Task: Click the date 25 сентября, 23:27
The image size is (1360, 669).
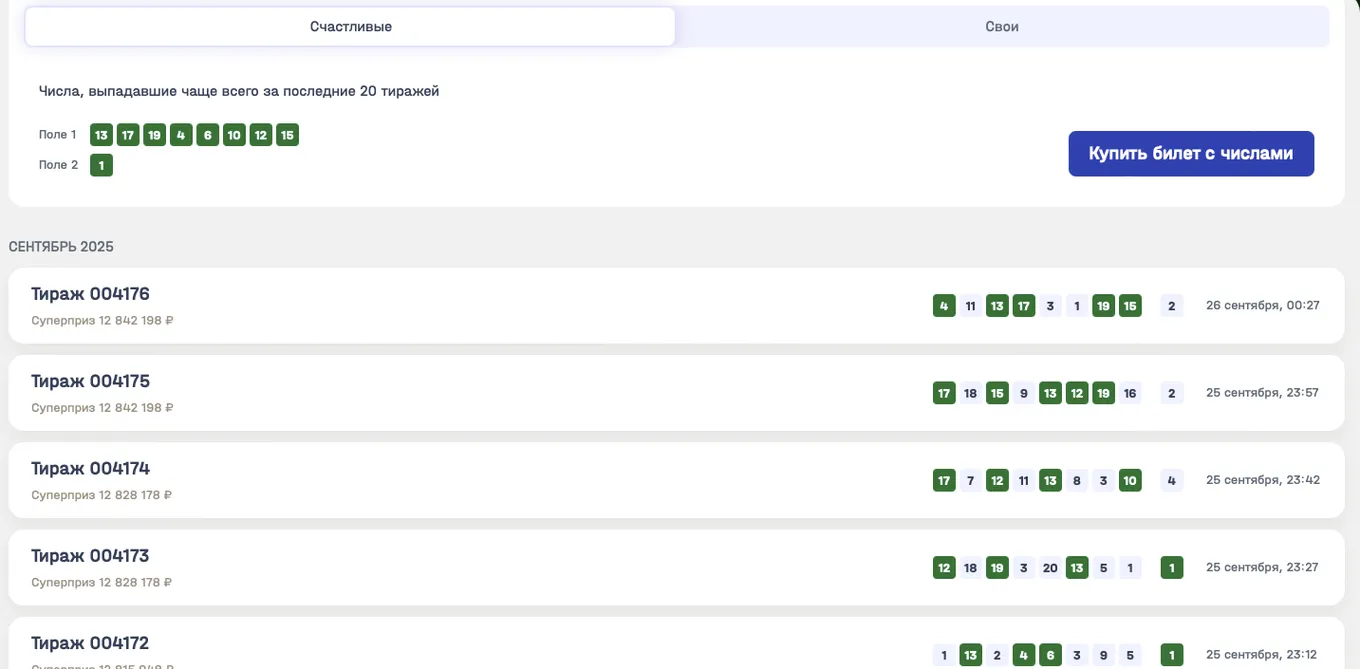Action: point(1263,567)
